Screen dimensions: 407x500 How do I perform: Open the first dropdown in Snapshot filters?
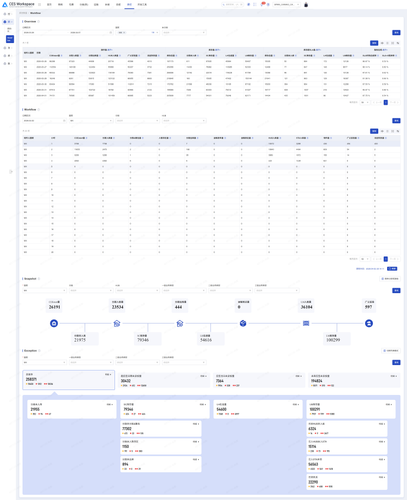pyautogui.click(x=44, y=291)
